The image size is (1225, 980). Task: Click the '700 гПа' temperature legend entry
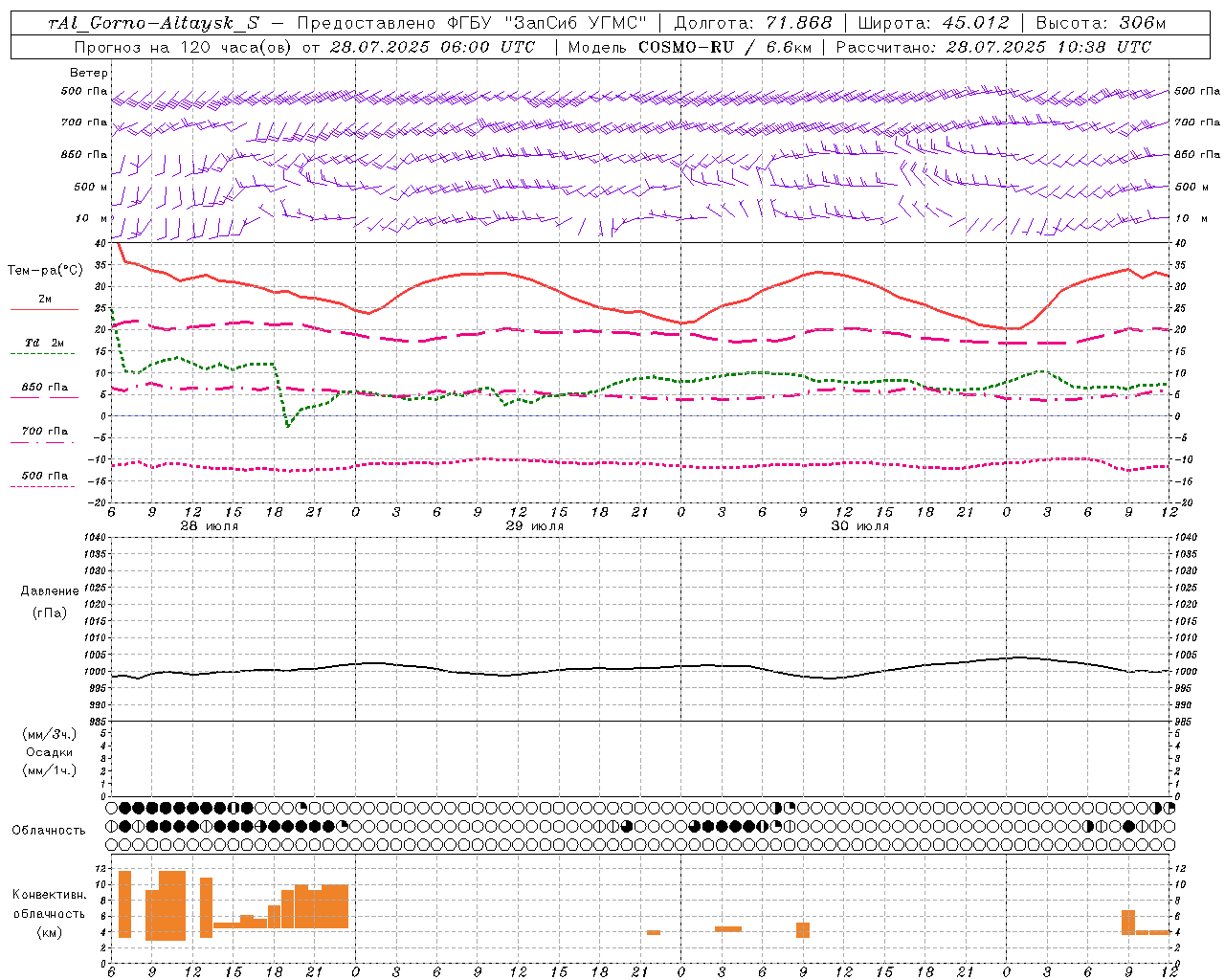click(45, 432)
